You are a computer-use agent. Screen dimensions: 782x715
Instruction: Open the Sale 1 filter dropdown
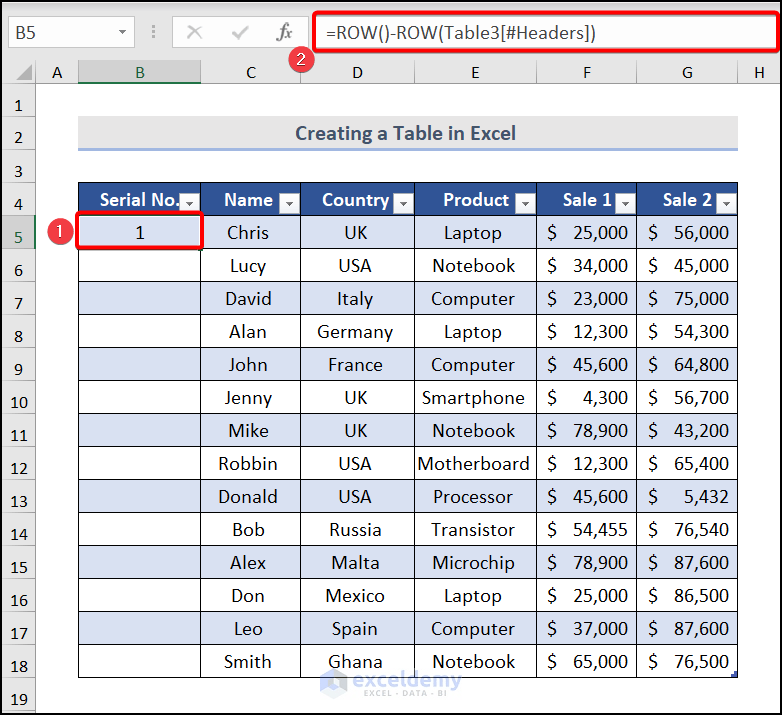[x=625, y=203]
